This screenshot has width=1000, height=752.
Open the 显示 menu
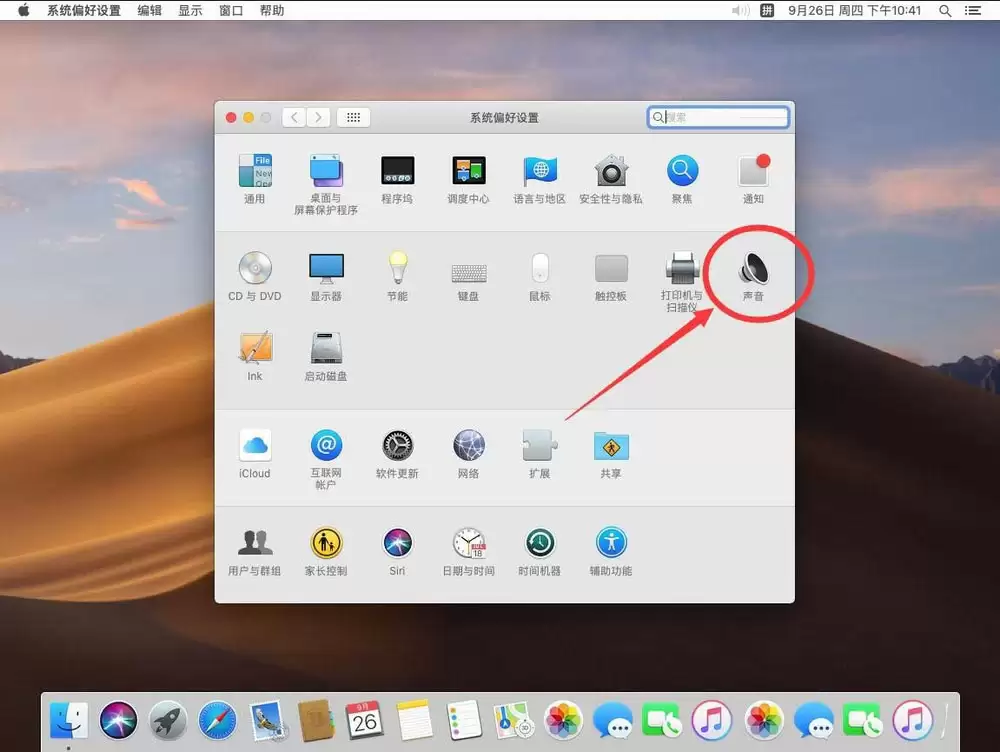[x=190, y=10]
